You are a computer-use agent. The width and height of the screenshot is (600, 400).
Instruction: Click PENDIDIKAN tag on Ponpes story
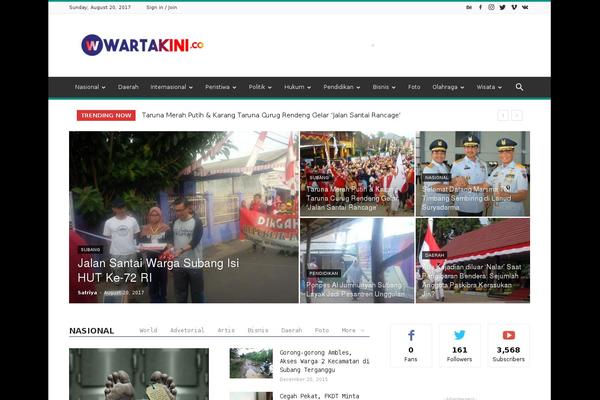[324, 273]
